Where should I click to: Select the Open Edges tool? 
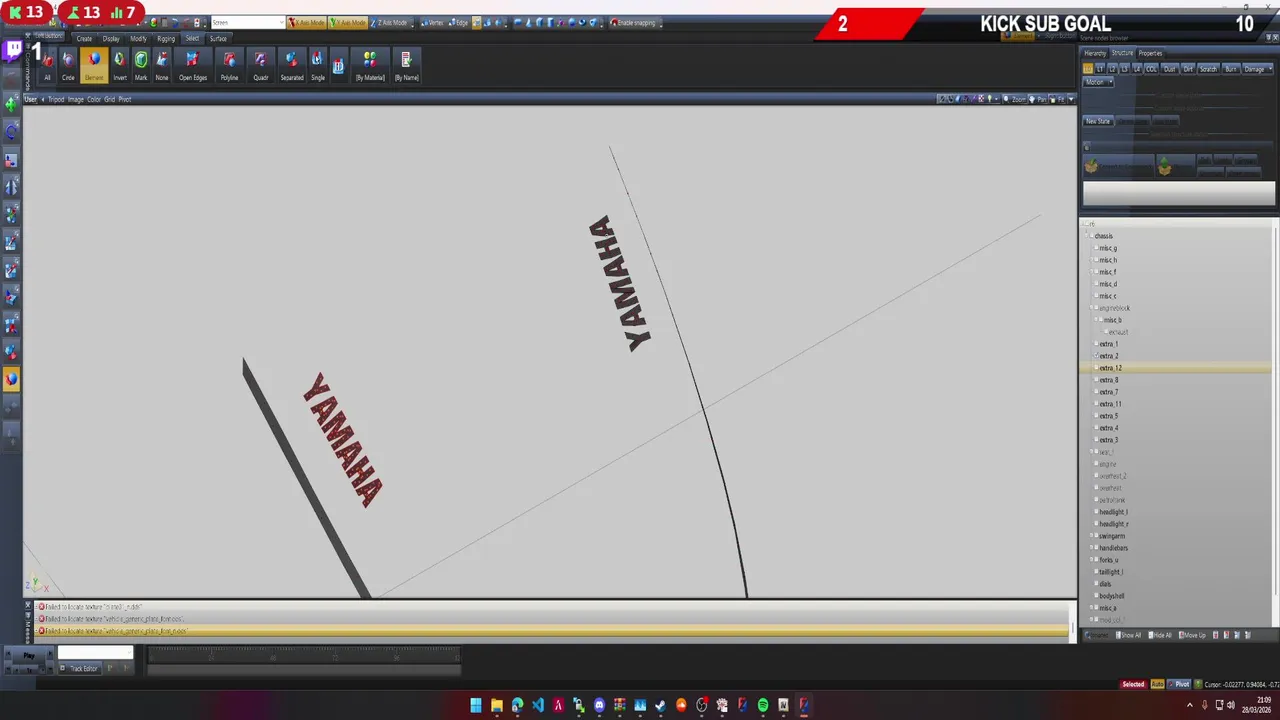(x=193, y=66)
